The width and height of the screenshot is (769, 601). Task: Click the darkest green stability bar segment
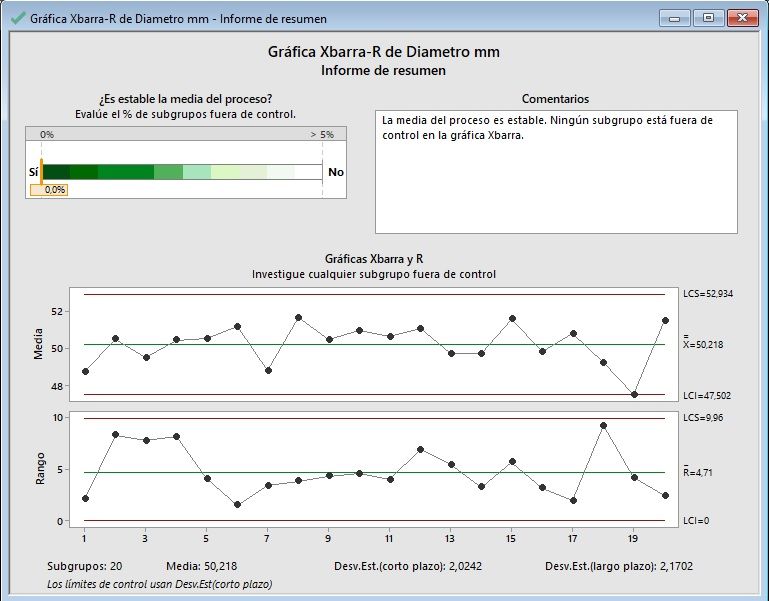point(56,172)
